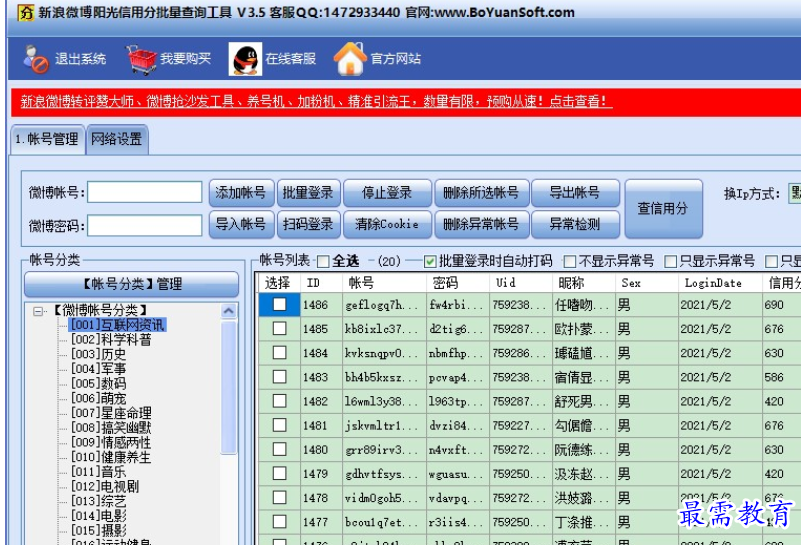
Task: Select [010]健康养生 category
Action: point(111,457)
